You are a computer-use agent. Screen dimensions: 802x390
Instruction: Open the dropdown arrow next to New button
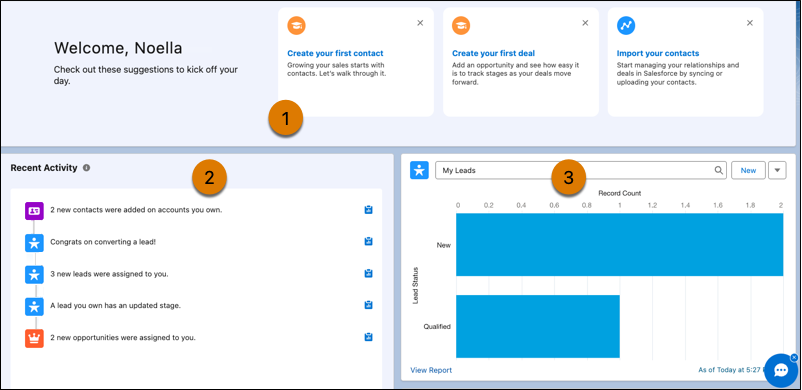click(777, 170)
